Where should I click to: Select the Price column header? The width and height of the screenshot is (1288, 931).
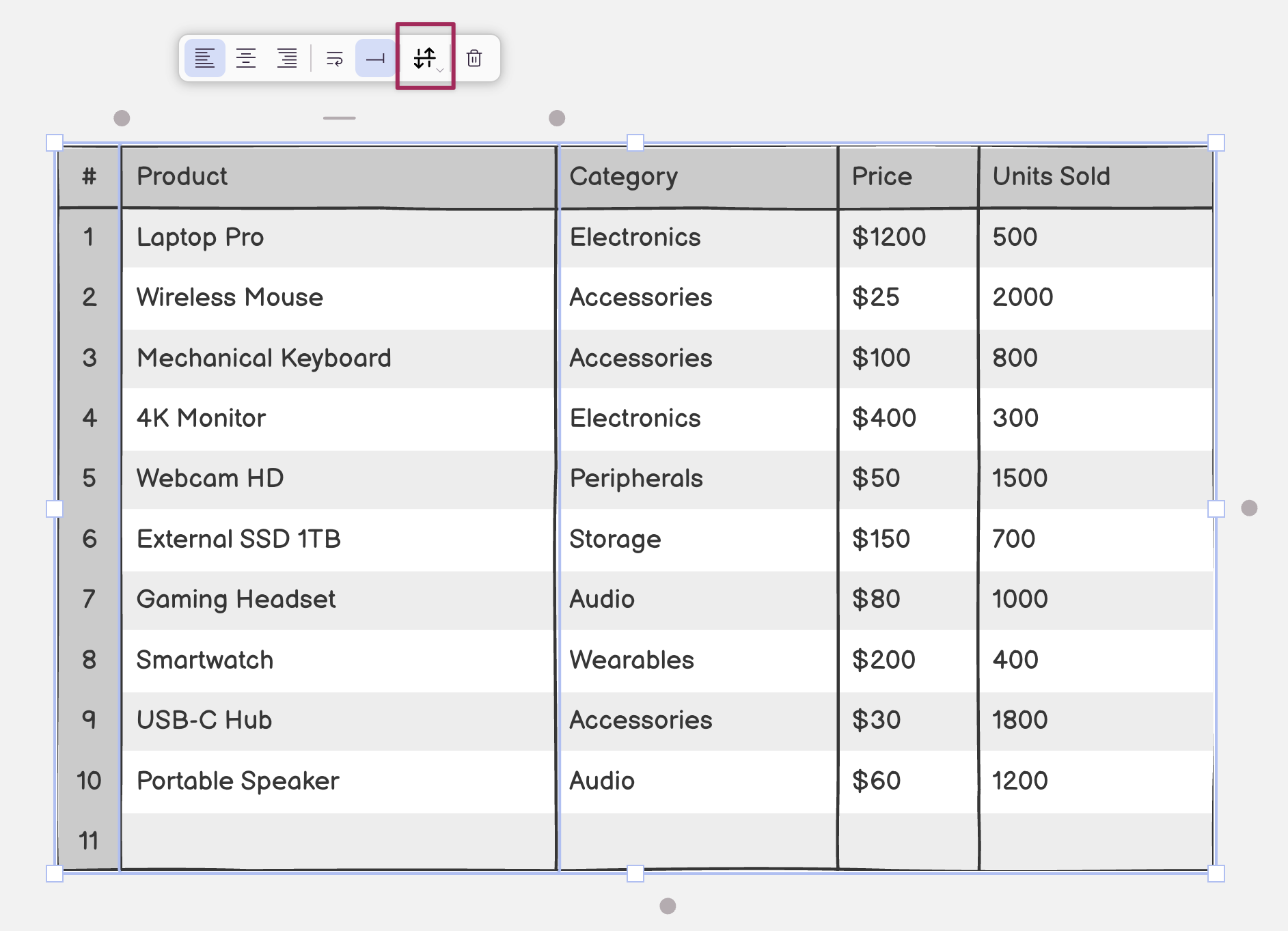(x=907, y=177)
